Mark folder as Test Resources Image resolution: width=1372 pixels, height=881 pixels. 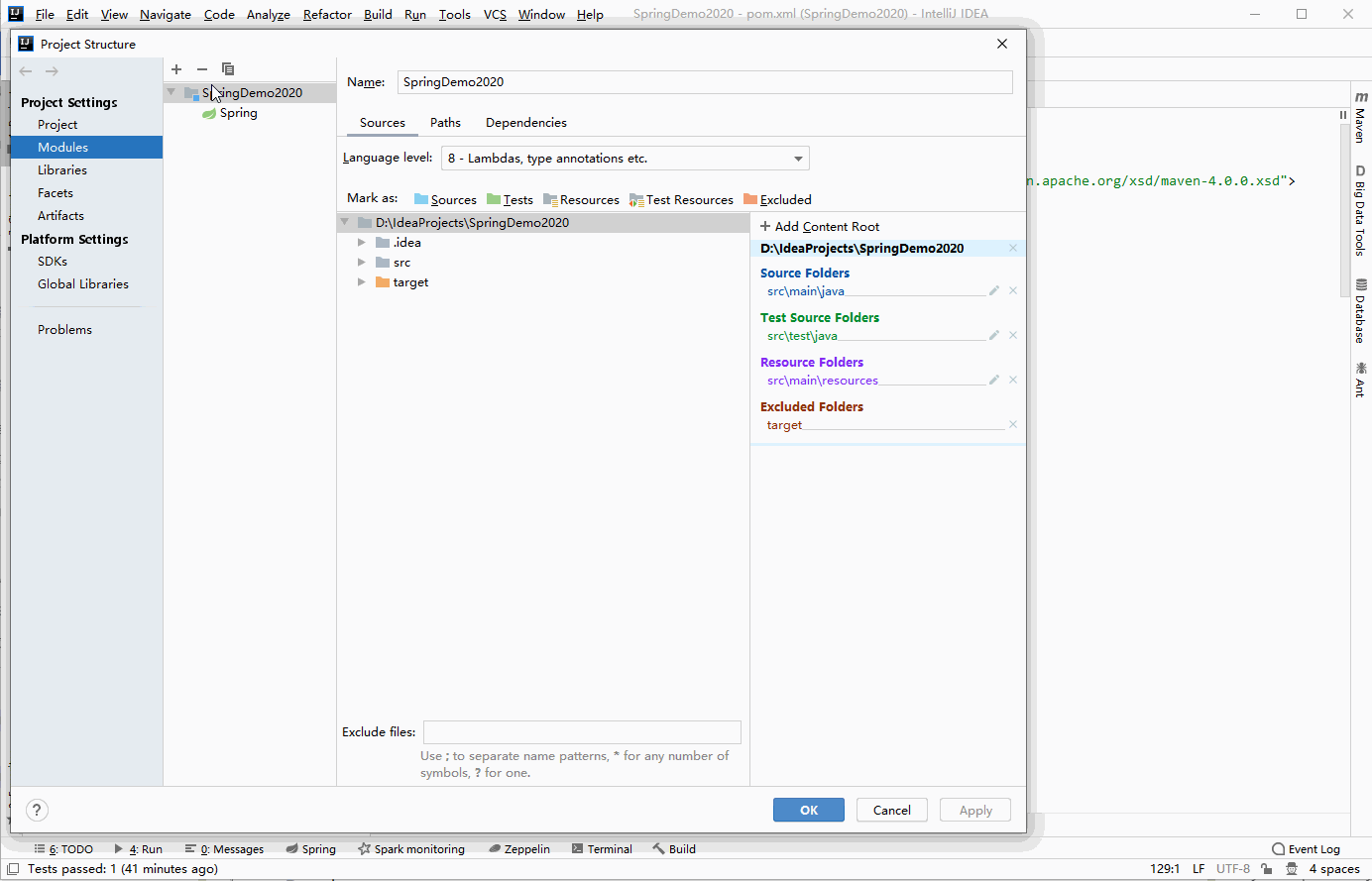click(681, 199)
